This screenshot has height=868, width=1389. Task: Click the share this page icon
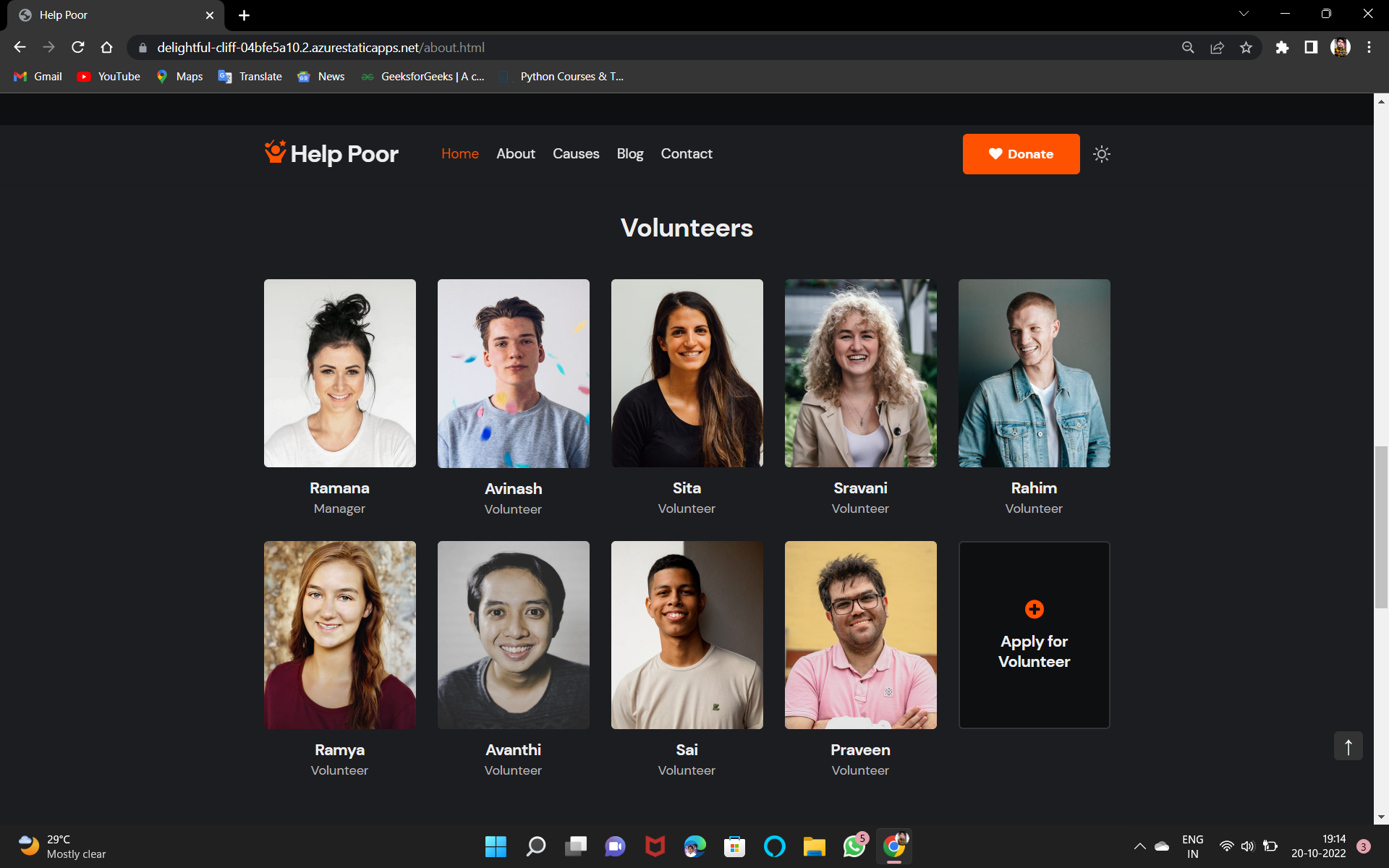point(1217,48)
